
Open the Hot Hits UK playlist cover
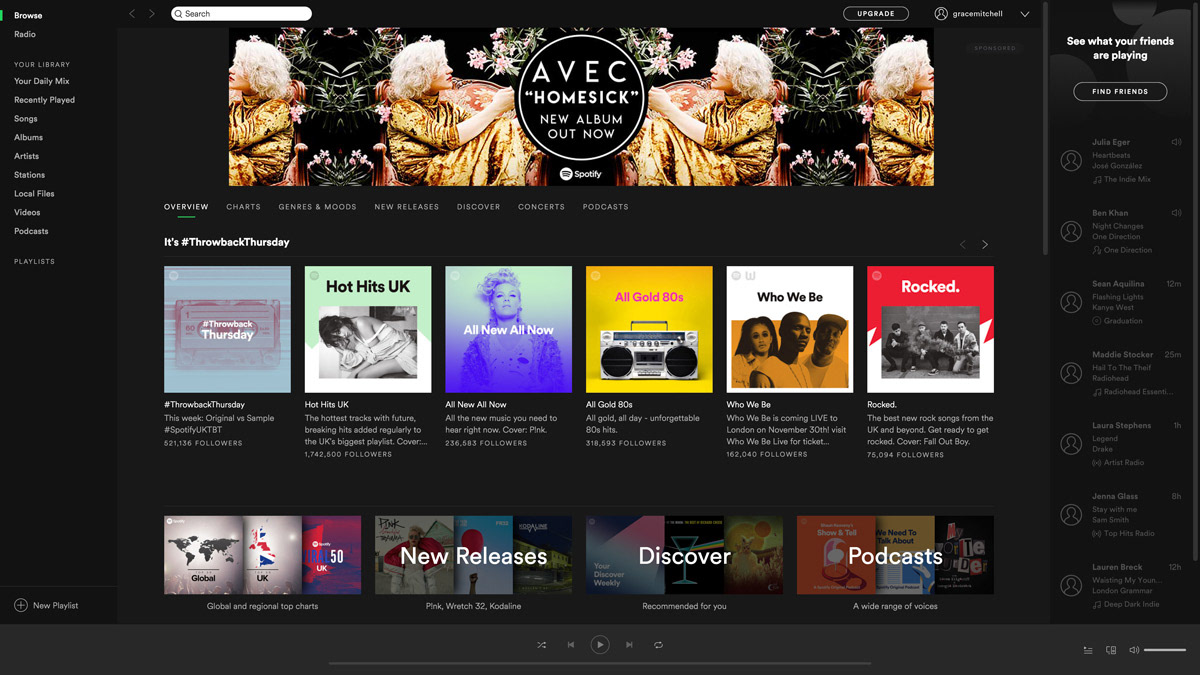click(368, 329)
